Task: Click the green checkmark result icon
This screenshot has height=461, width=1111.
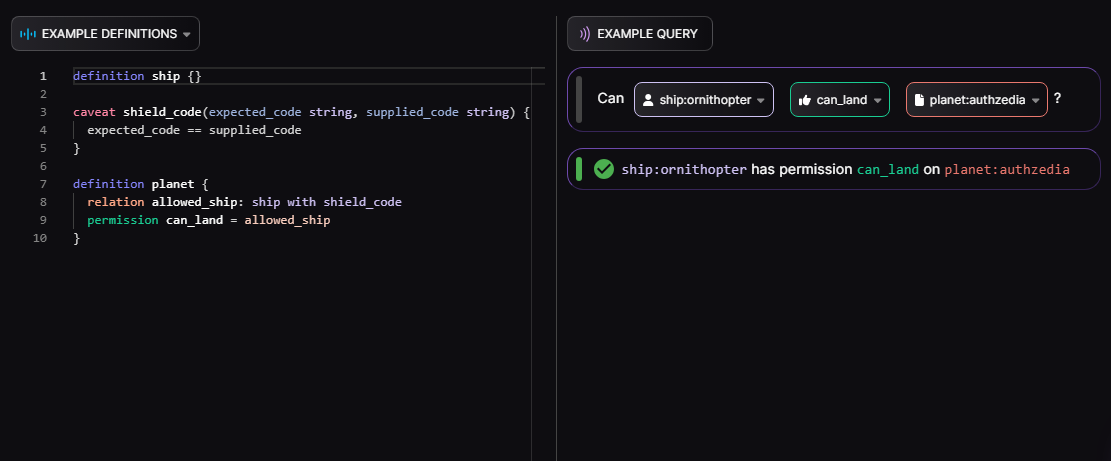Action: tap(603, 169)
